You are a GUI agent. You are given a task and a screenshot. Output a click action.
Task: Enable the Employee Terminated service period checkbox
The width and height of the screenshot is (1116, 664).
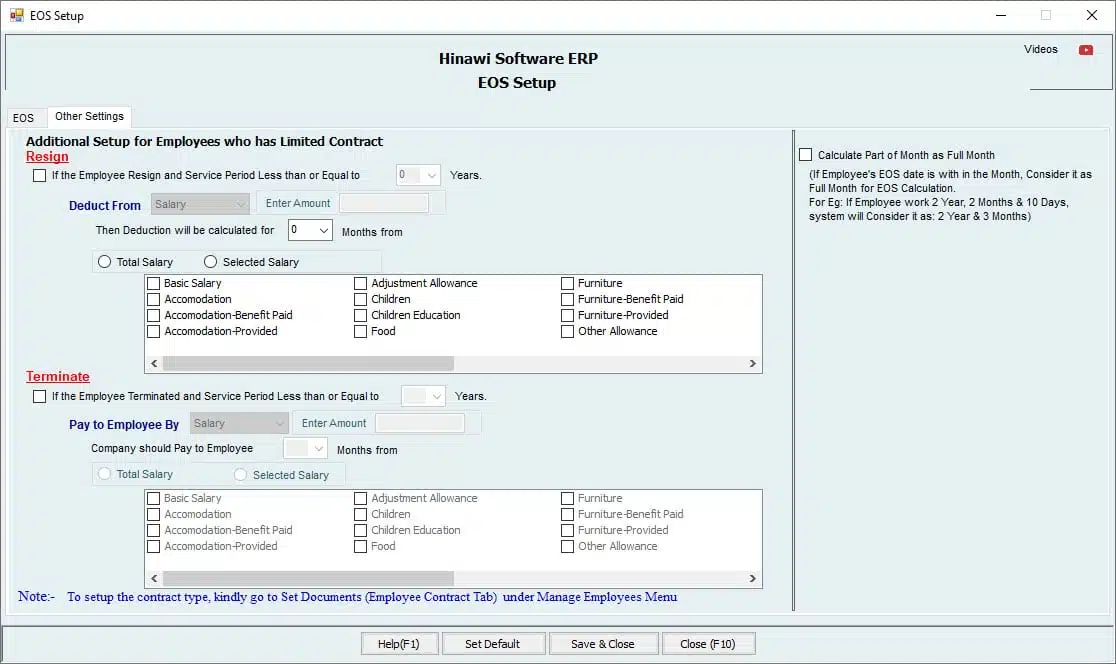[40, 396]
